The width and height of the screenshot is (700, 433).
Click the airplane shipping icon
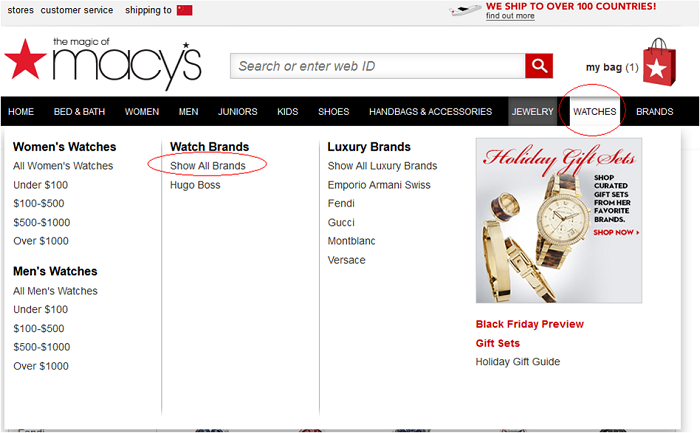pos(466,10)
